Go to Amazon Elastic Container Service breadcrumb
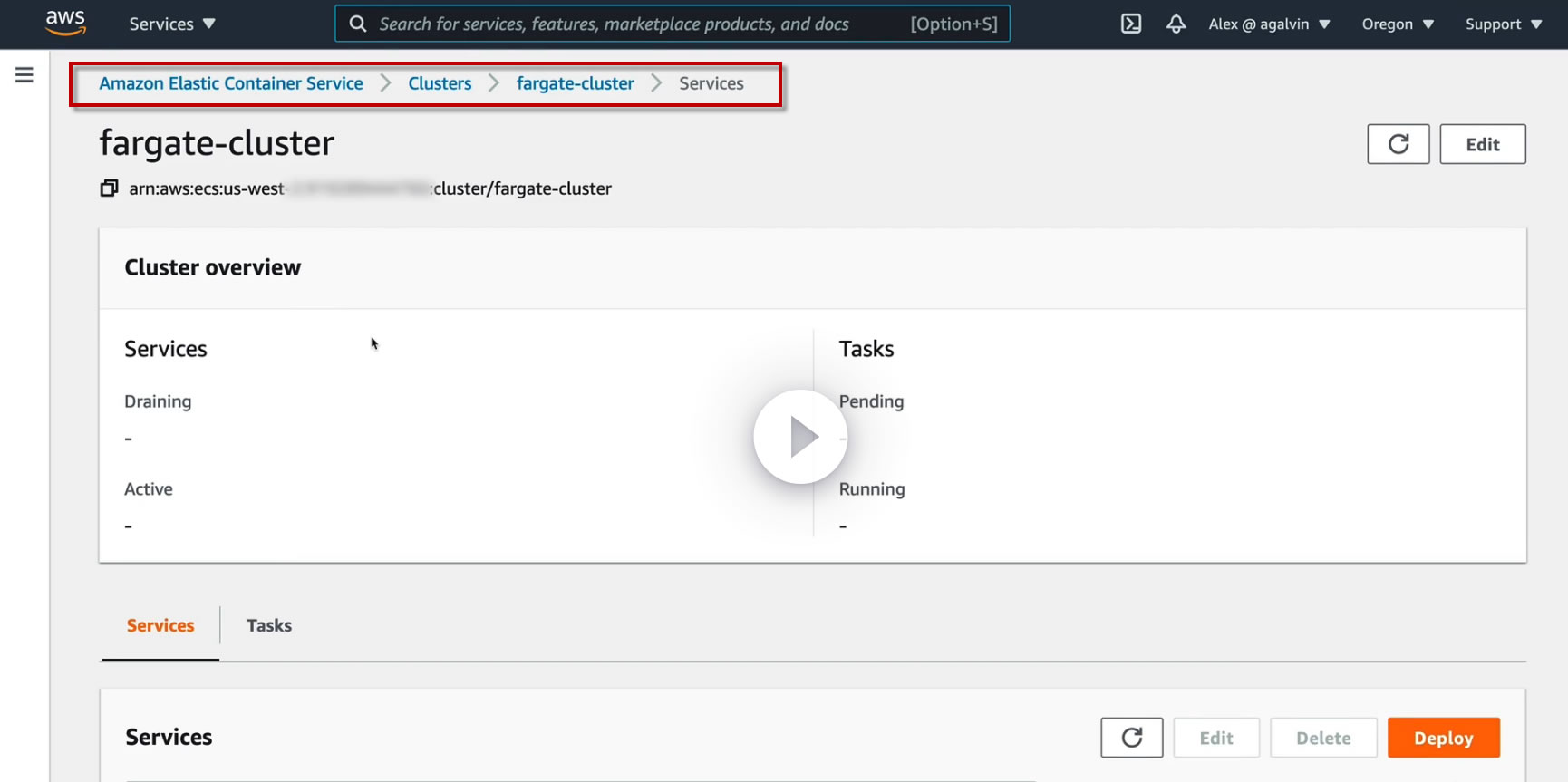 231,83
